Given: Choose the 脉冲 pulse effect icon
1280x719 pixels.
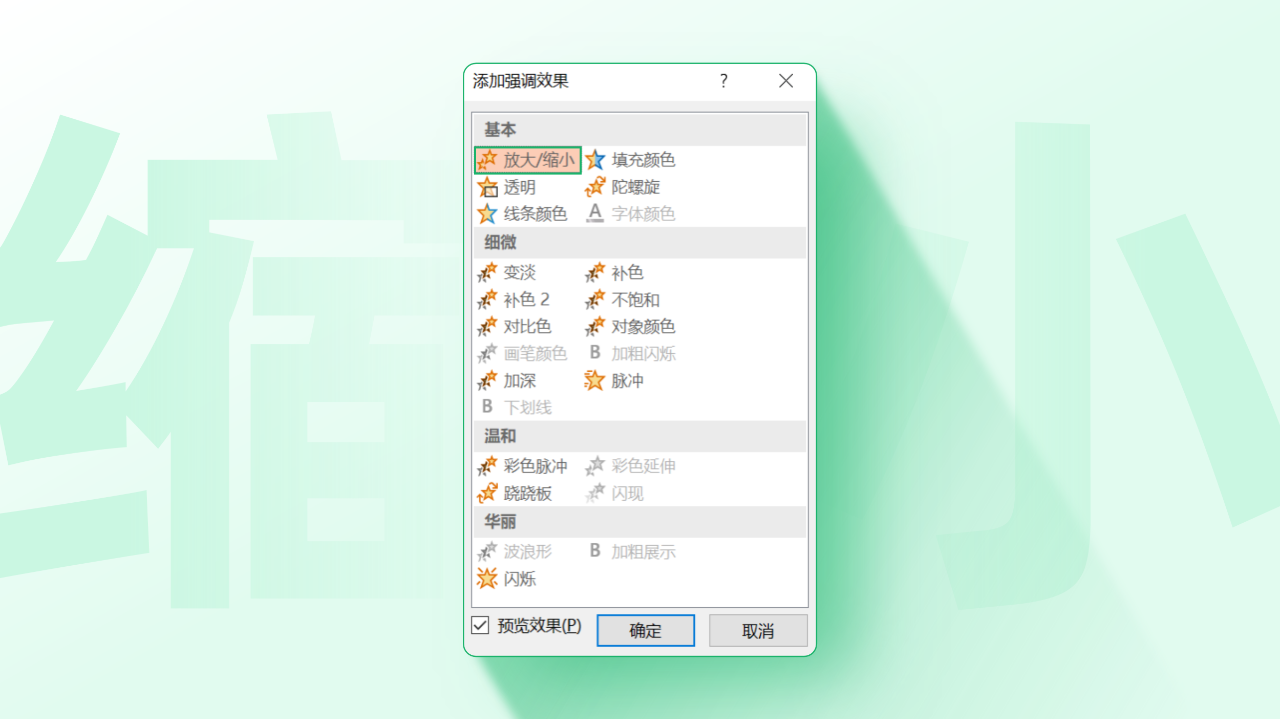Looking at the screenshot, I should point(595,381).
